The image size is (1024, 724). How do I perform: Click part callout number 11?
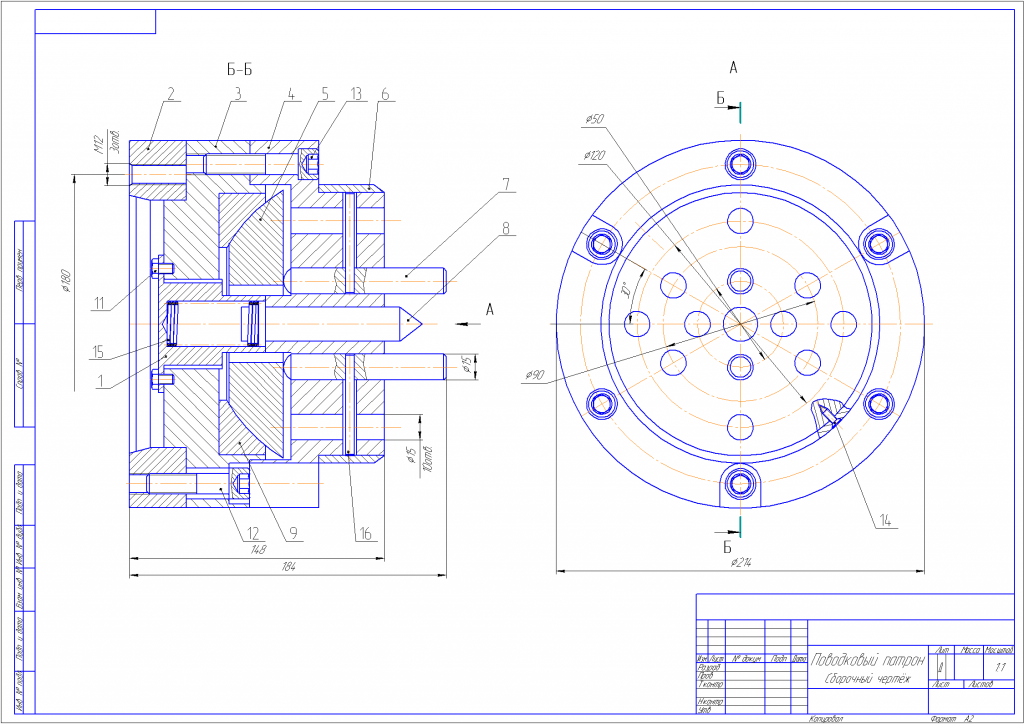coord(99,303)
